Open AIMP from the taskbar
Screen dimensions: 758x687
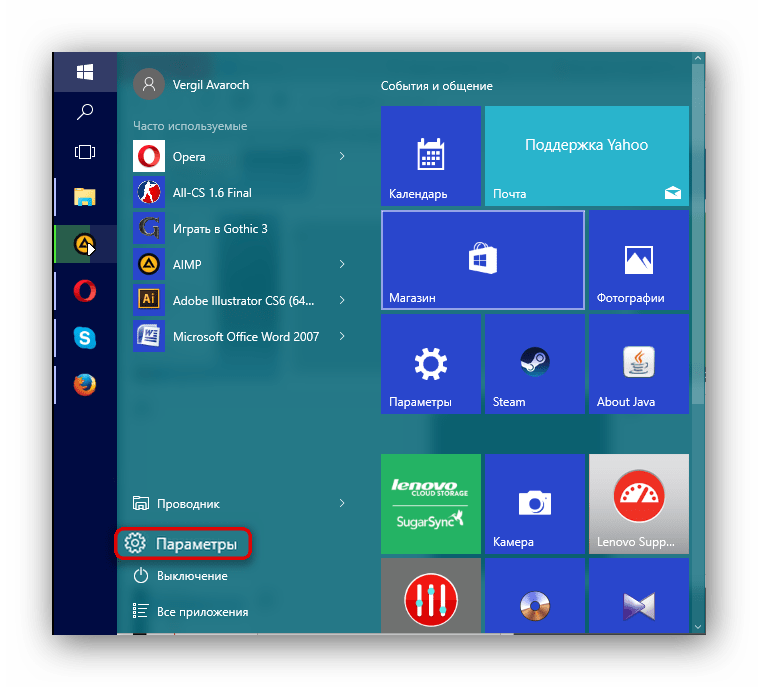click(x=85, y=244)
